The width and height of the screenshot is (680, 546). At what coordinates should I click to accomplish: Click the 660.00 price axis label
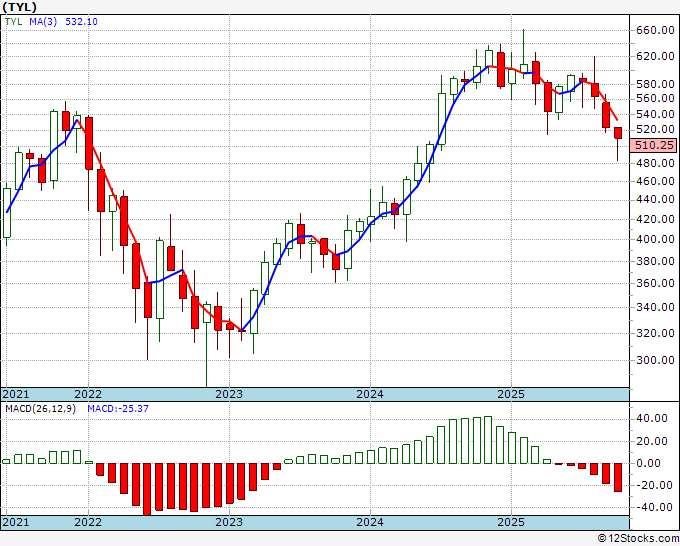pyautogui.click(x=655, y=30)
